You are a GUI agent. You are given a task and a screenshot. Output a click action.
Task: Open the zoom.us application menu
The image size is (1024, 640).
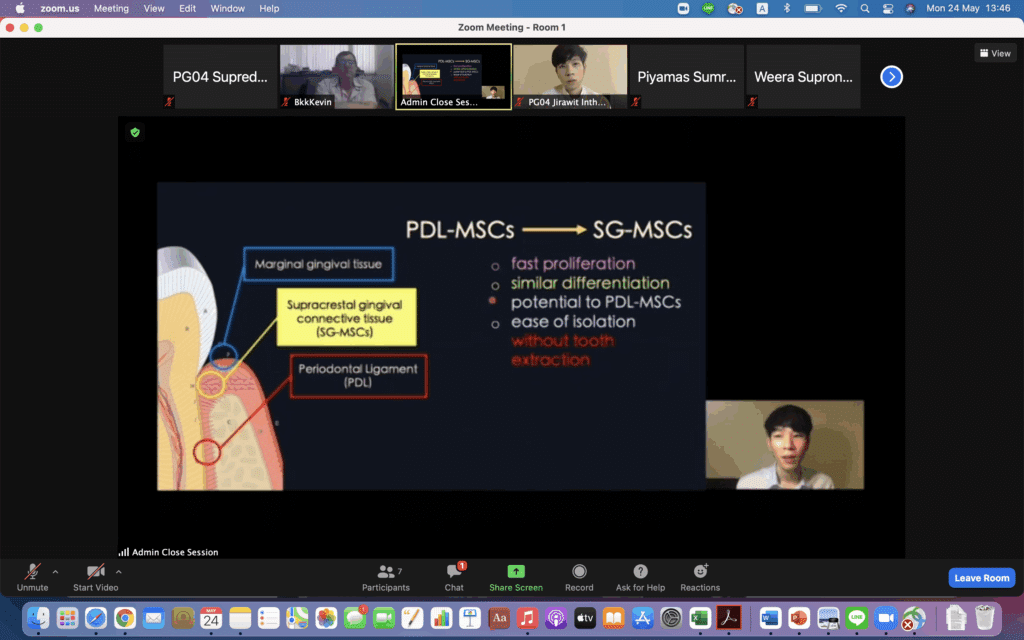coord(59,8)
